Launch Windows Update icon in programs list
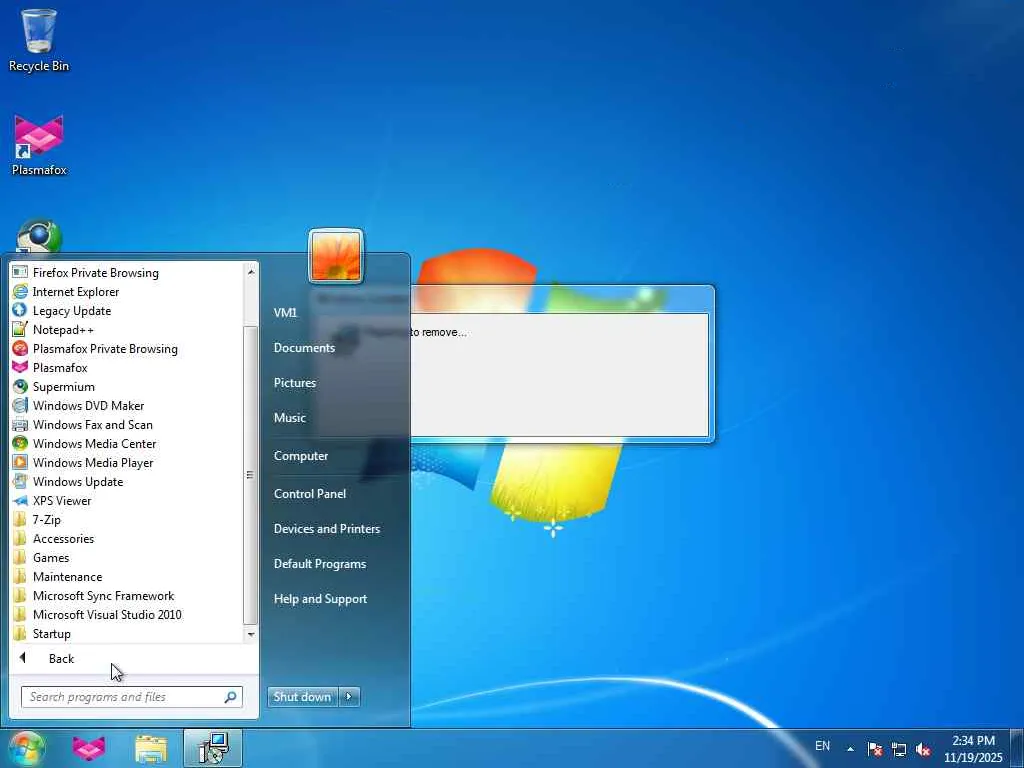 pyautogui.click(x=20, y=481)
